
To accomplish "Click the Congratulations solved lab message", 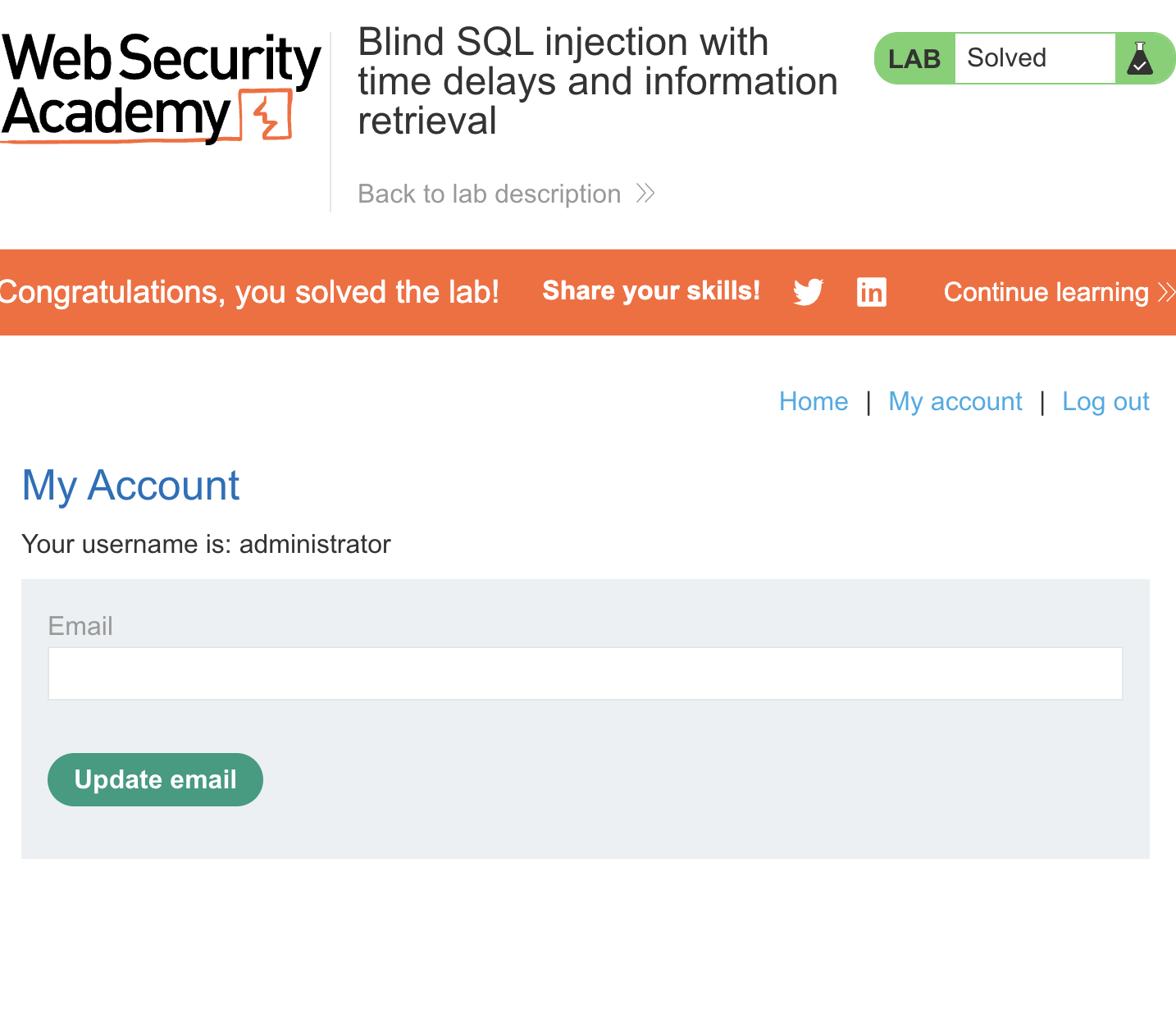I will [248, 292].
